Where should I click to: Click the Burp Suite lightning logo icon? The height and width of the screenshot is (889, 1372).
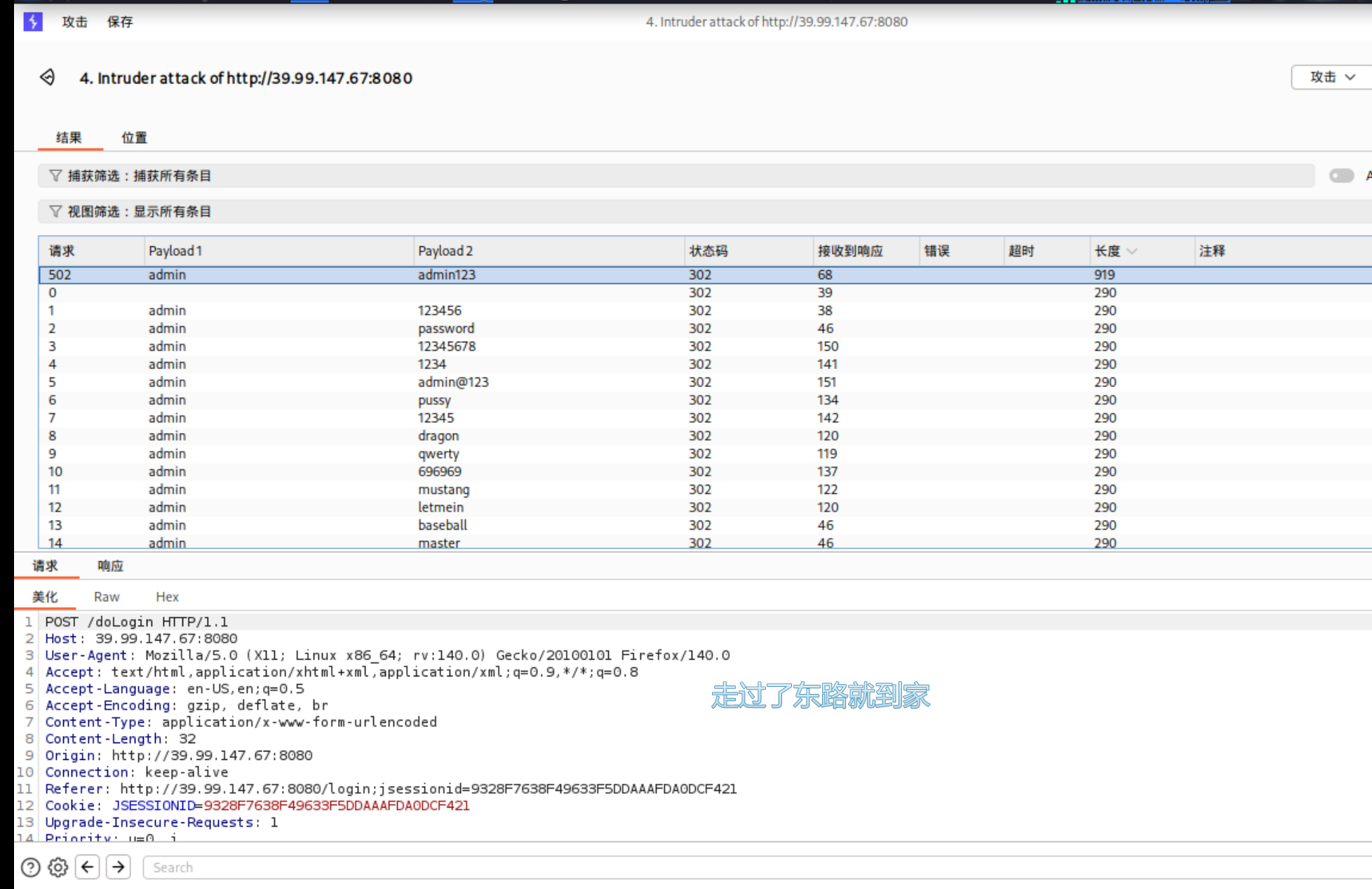32,22
